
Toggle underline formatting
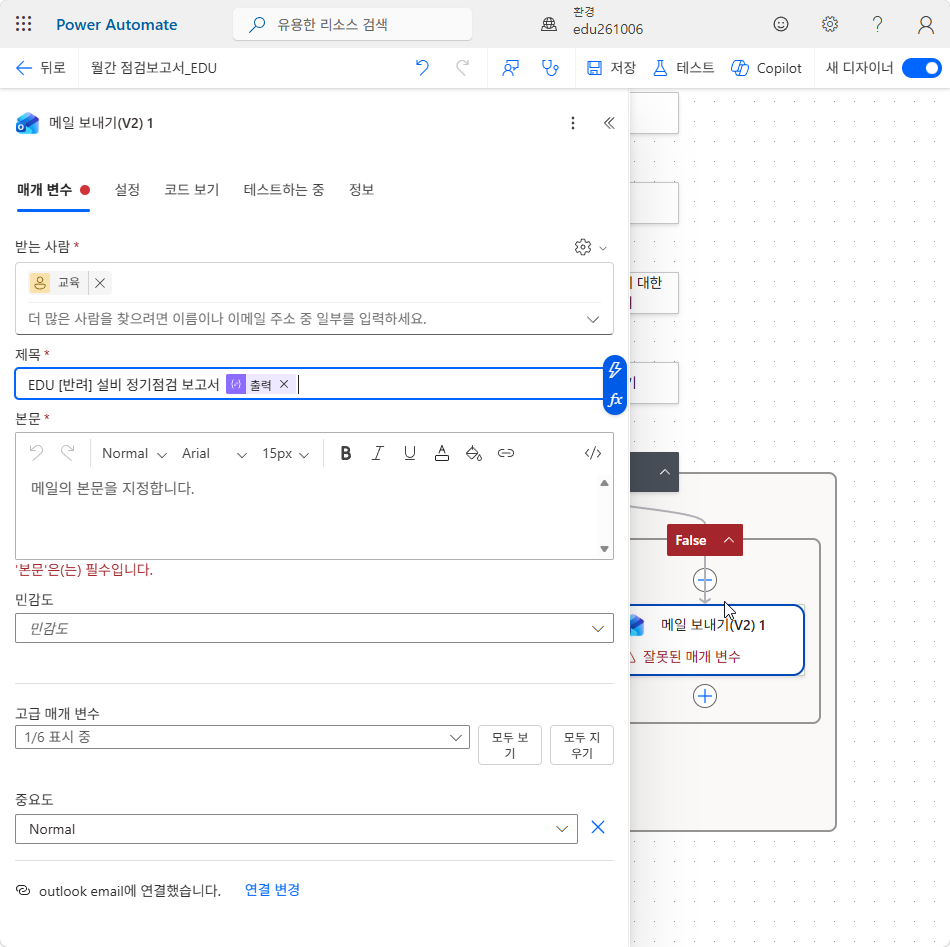click(410, 453)
